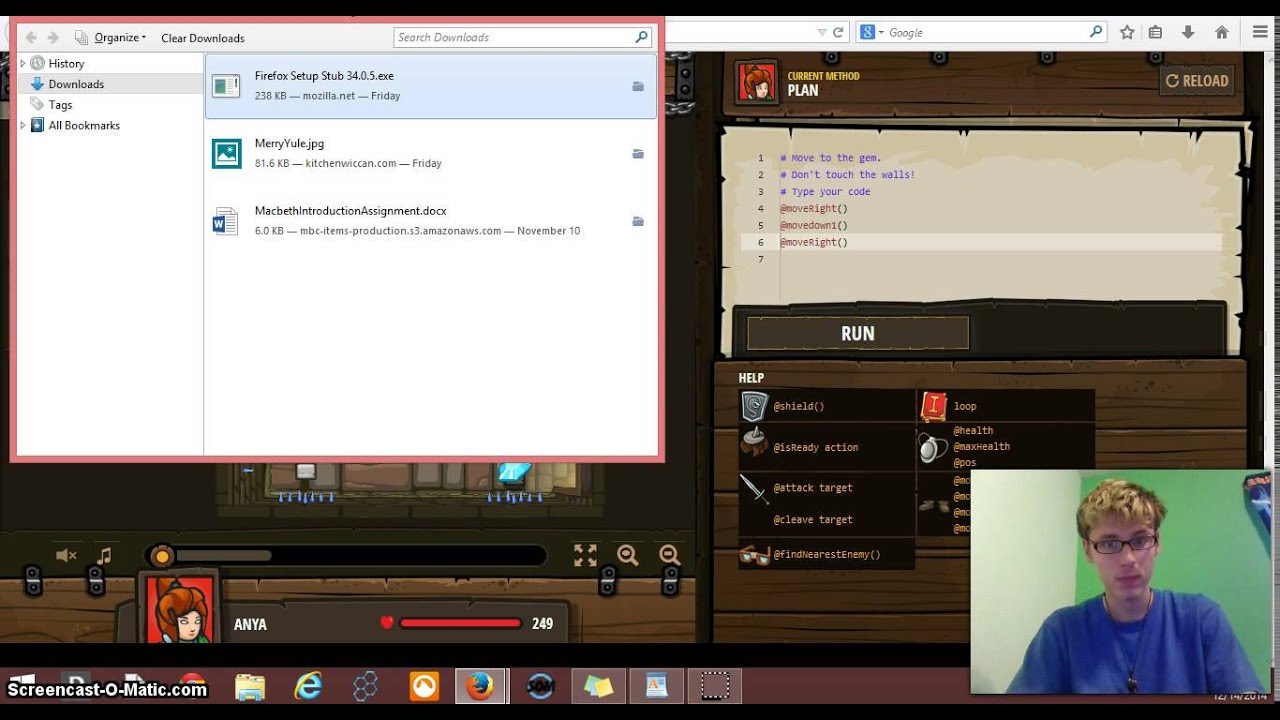Click the shield item icon in Help

754,406
